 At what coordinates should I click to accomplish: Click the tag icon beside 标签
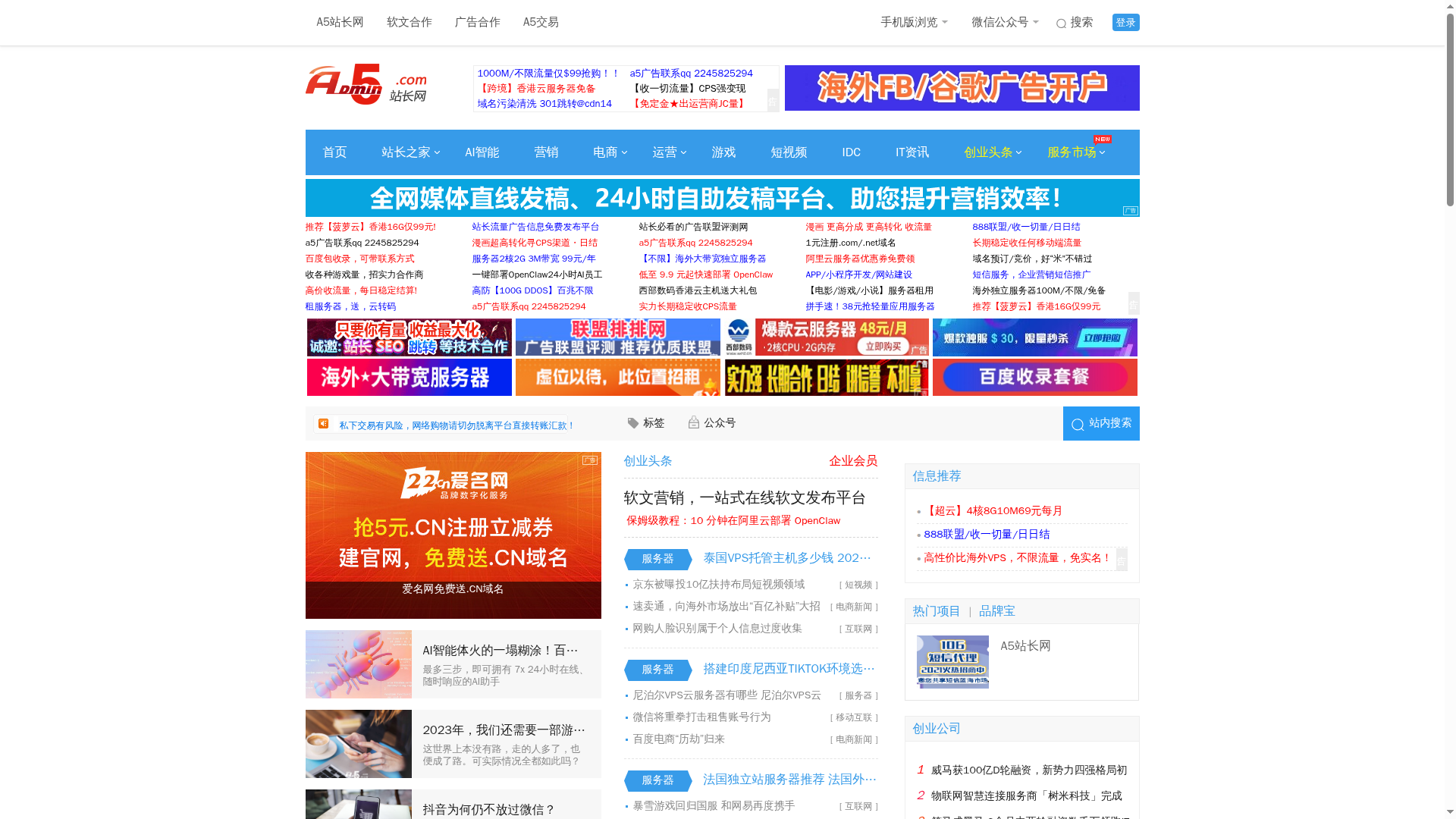click(x=633, y=423)
